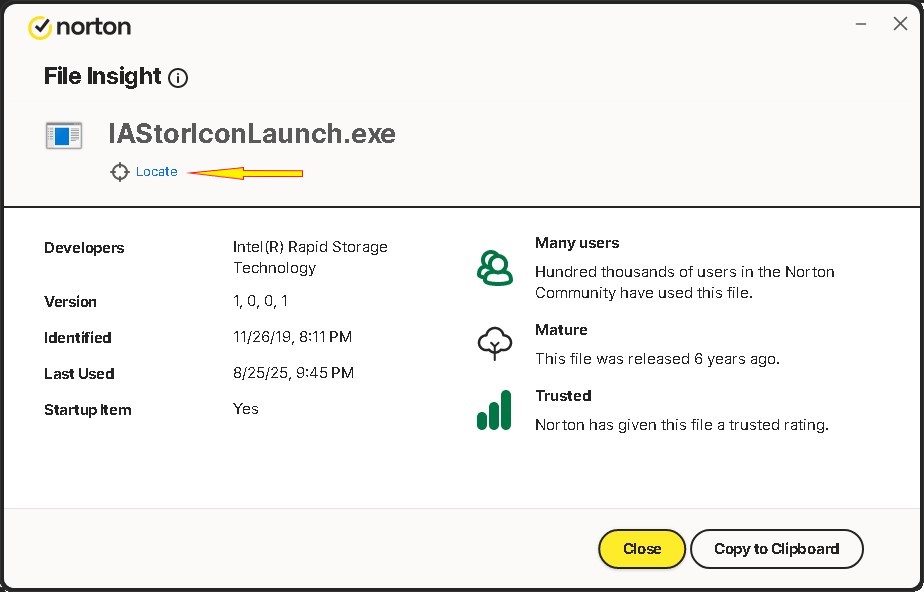Click the Mature tree icon
The height and width of the screenshot is (592, 924).
(x=494, y=344)
